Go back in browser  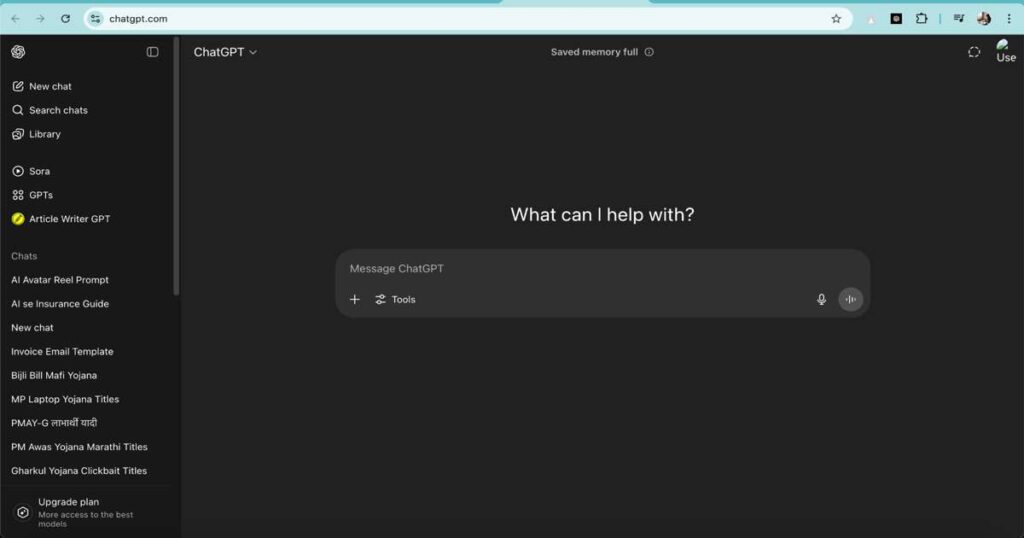(x=16, y=18)
